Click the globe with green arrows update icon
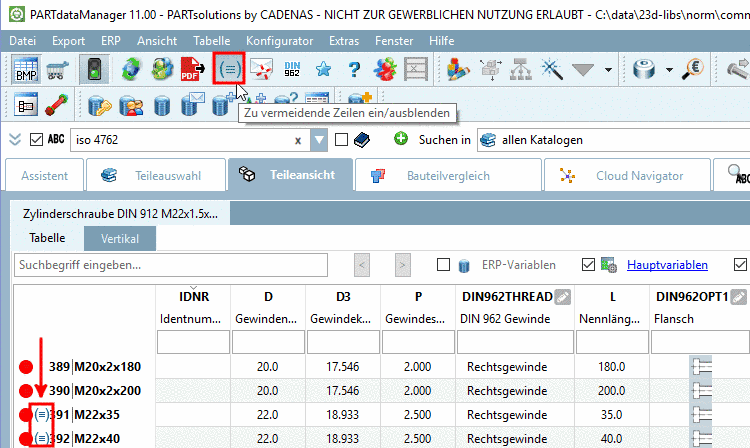Viewport: 750px width, 448px height. pyautogui.click(x=131, y=70)
